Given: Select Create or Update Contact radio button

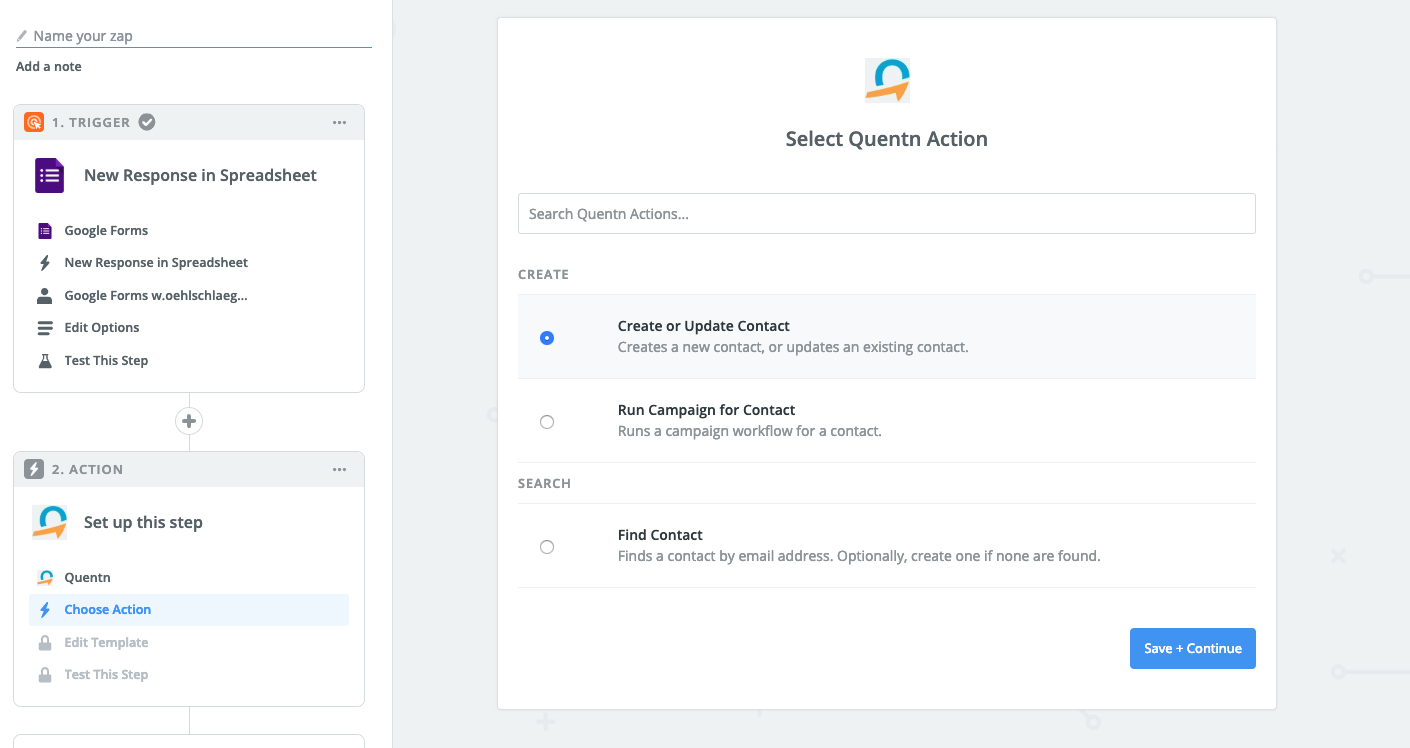Looking at the screenshot, I should point(547,338).
